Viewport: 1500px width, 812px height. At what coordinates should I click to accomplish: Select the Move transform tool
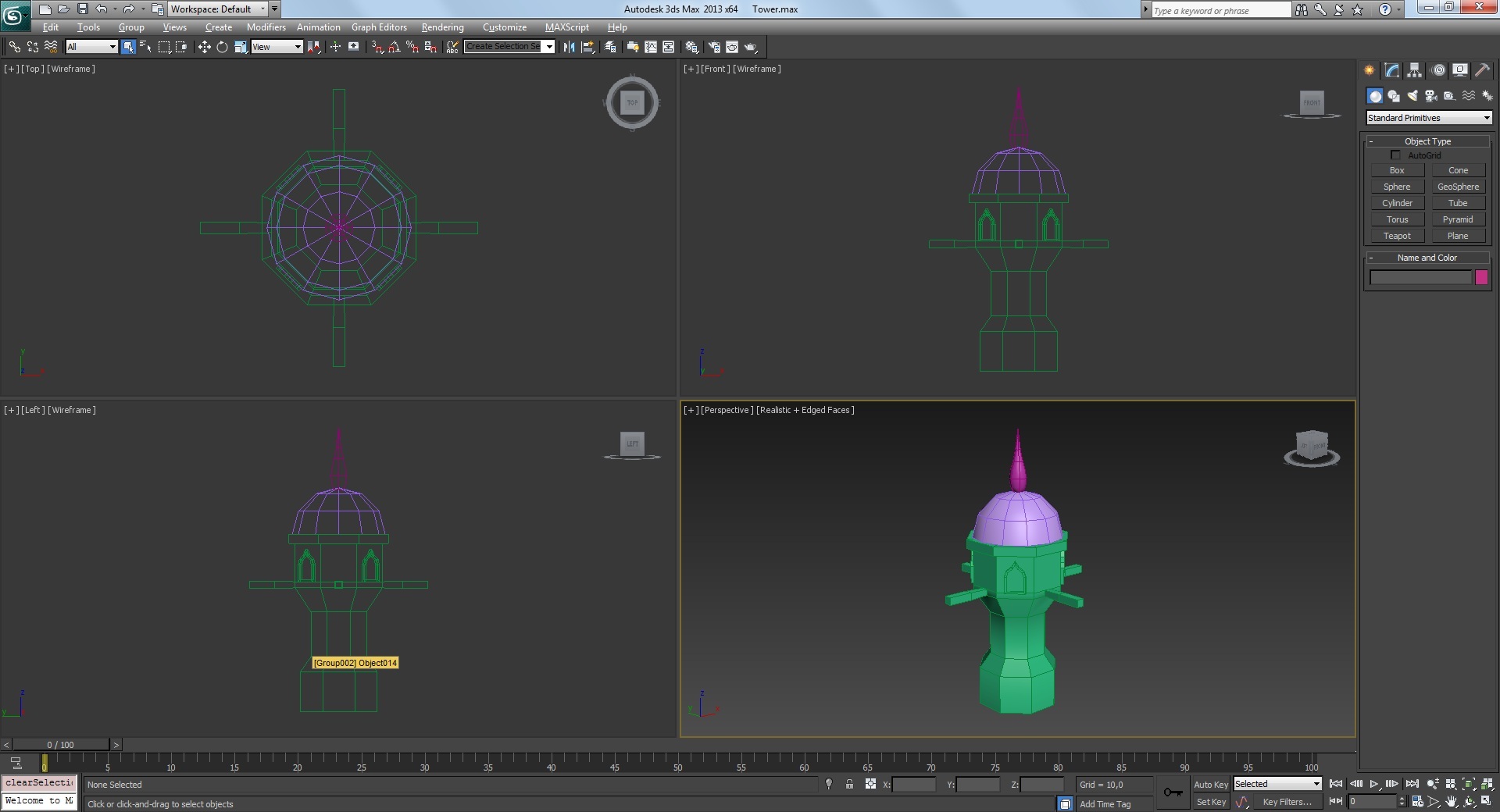coord(204,47)
